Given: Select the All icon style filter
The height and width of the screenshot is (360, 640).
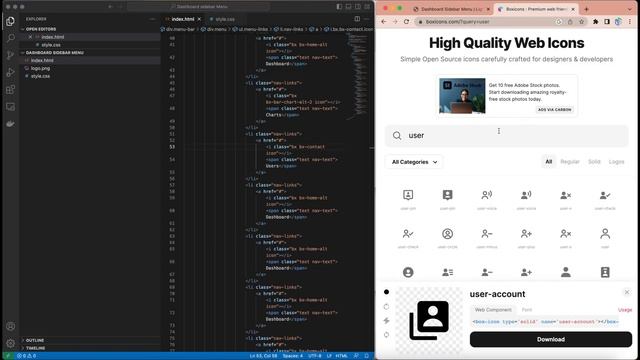Looking at the screenshot, I should pyautogui.click(x=549, y=162).
